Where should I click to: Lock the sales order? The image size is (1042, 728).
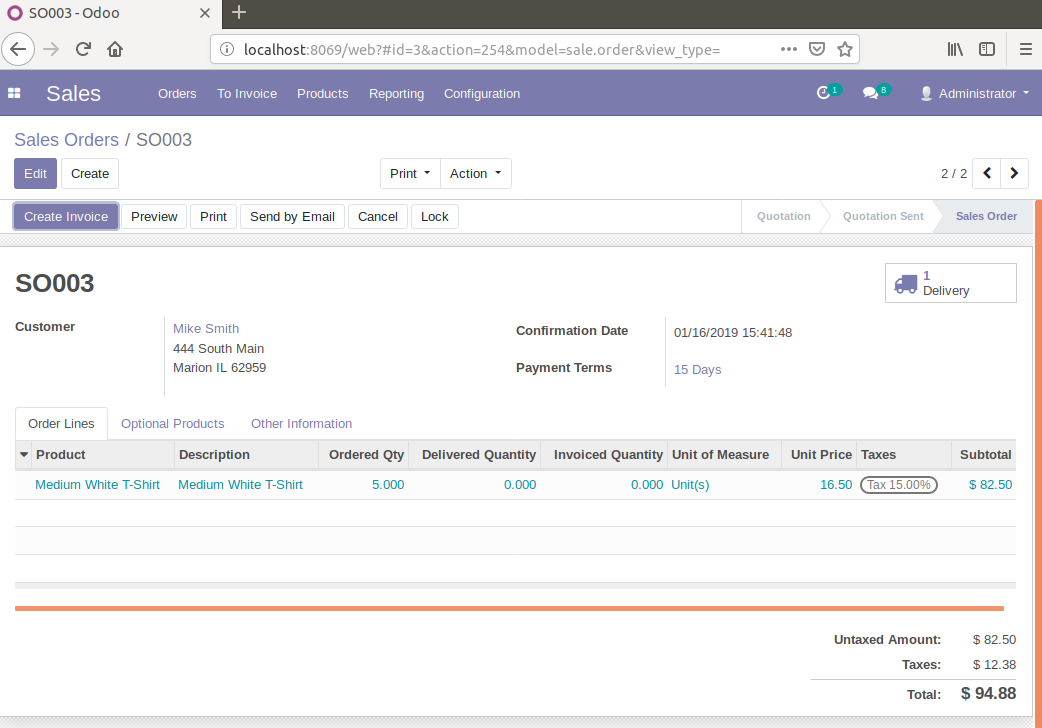pyautogui.click(x=435, y=217)
